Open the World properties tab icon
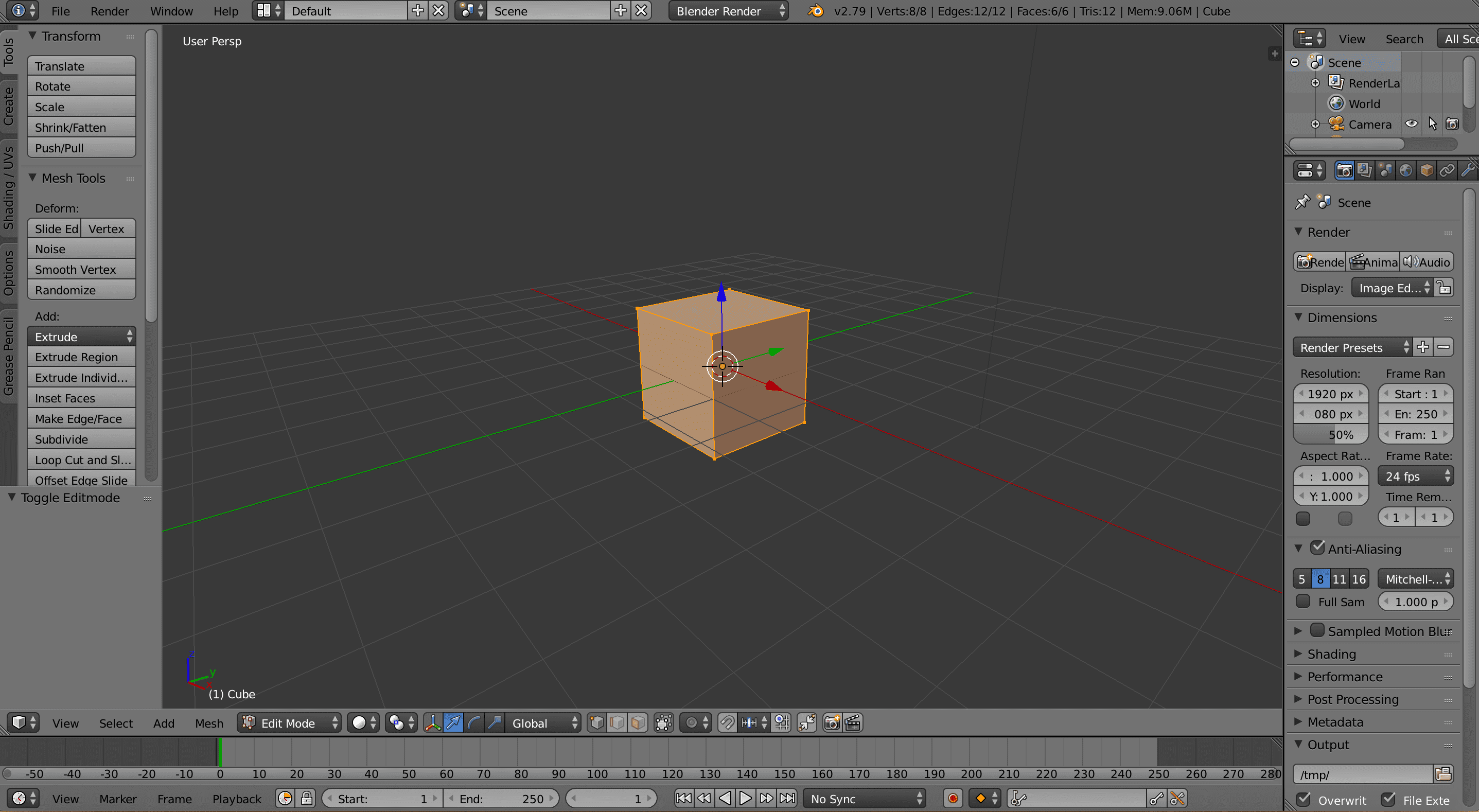 click(1405, 170)
